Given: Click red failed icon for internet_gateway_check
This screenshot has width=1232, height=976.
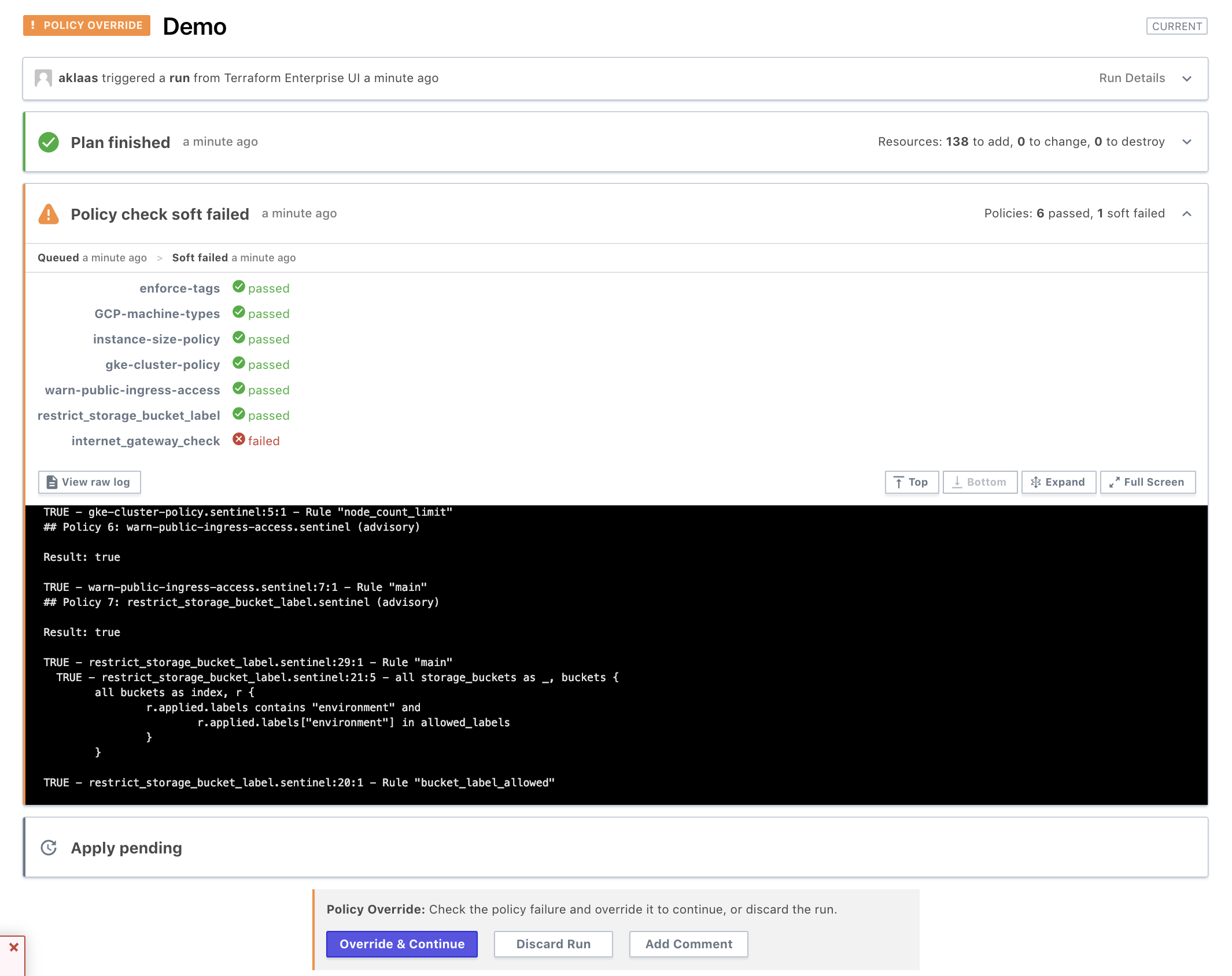Looking at the screenshot, I should [x=238, y=439].
